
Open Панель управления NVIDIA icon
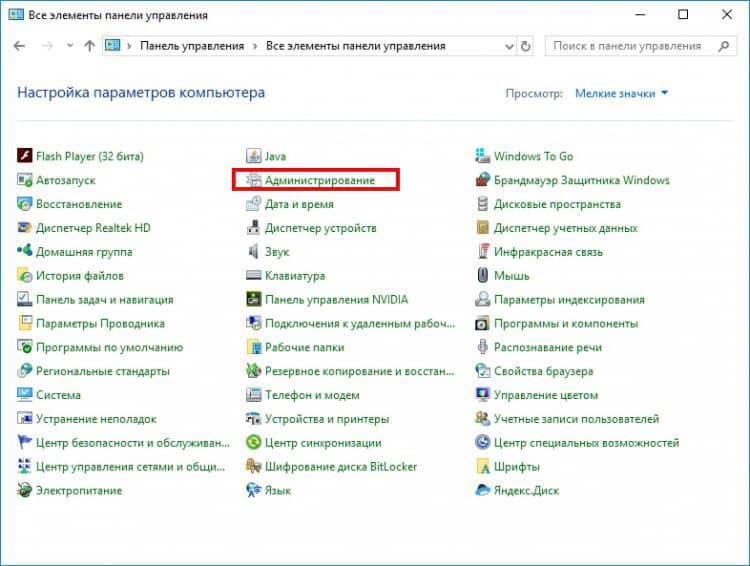(x=253, y=299)
